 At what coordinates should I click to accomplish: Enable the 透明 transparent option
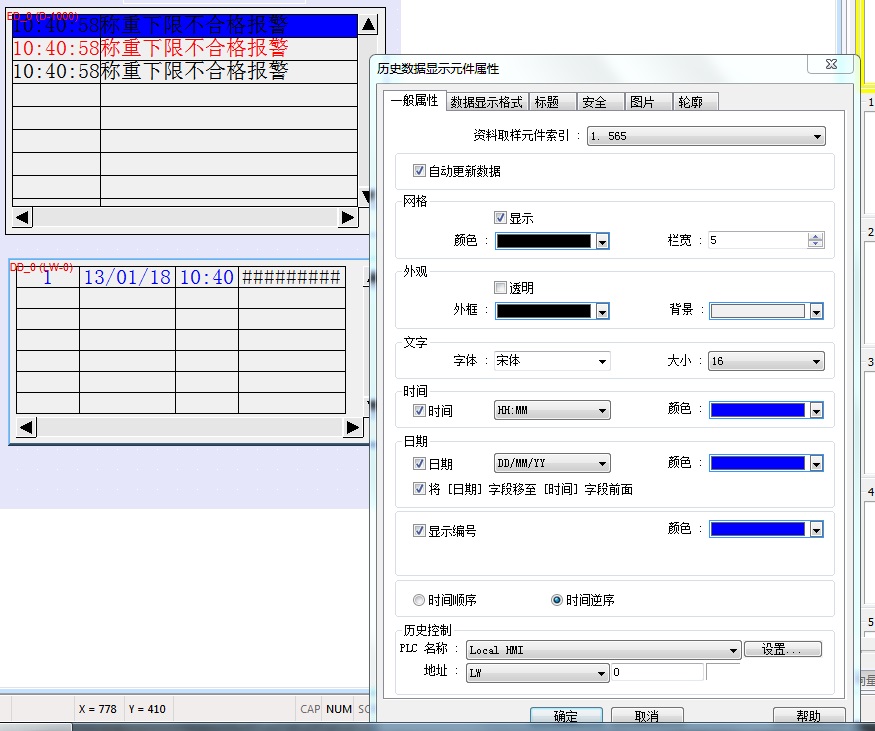click(x=500, y=288)
